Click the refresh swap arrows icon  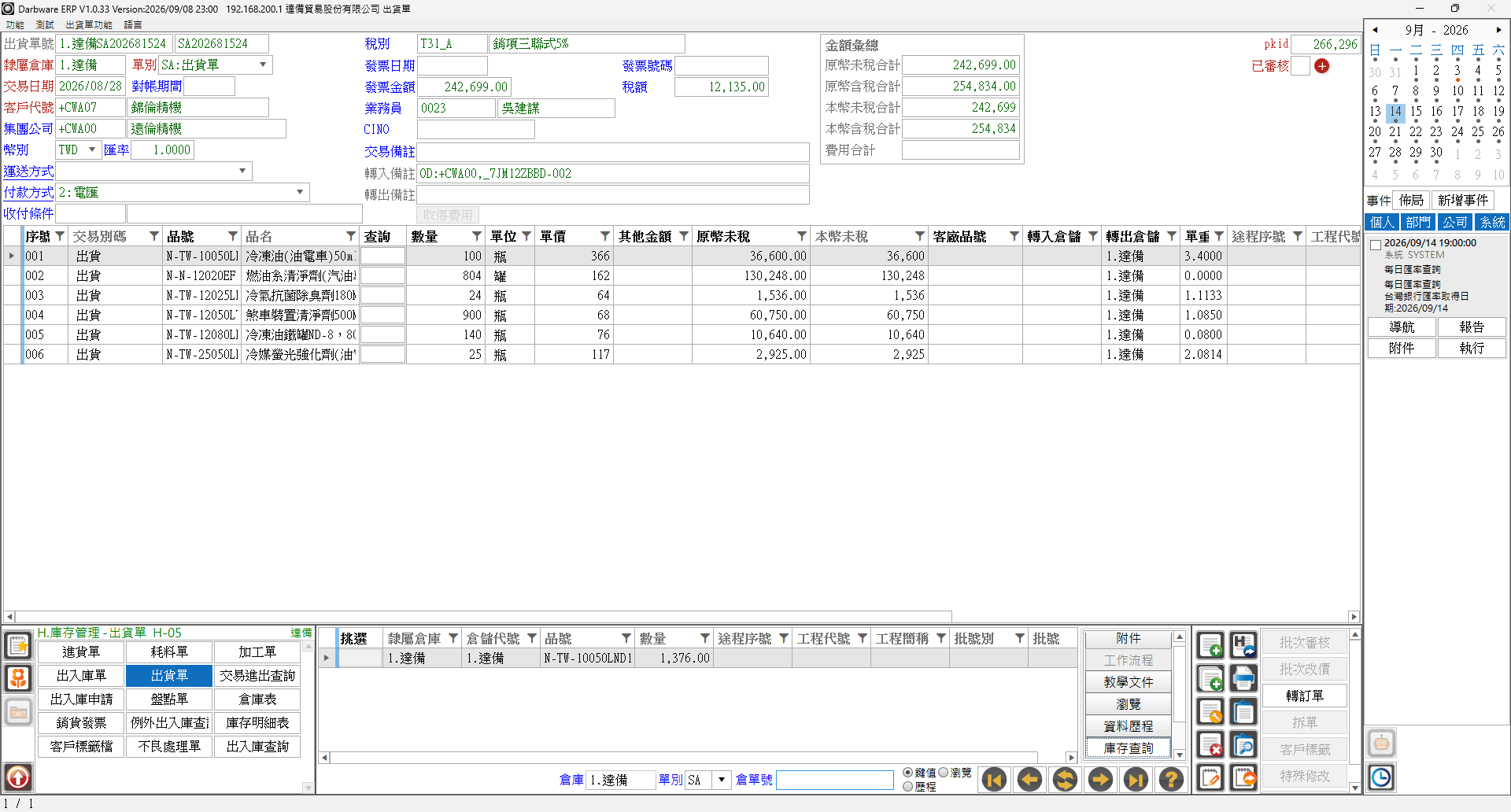pos(1065,780)
